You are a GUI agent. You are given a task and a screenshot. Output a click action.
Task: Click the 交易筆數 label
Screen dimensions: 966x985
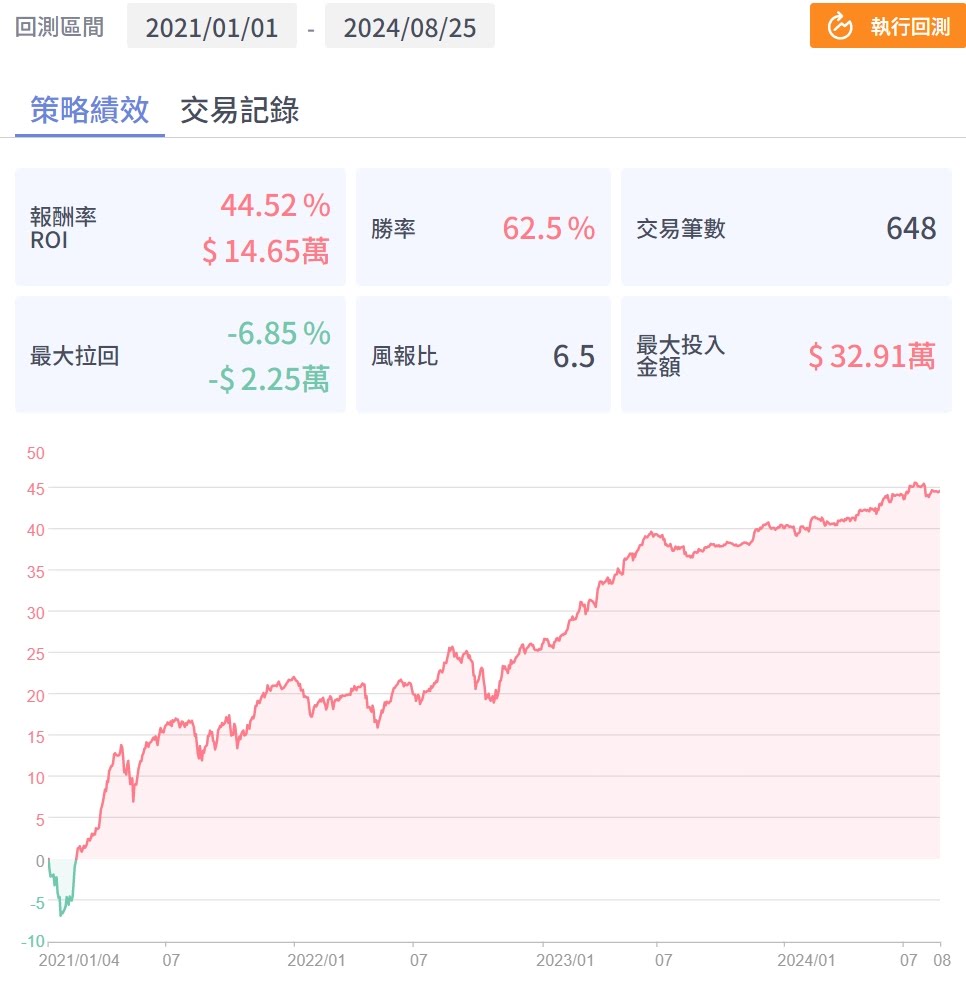681,229
